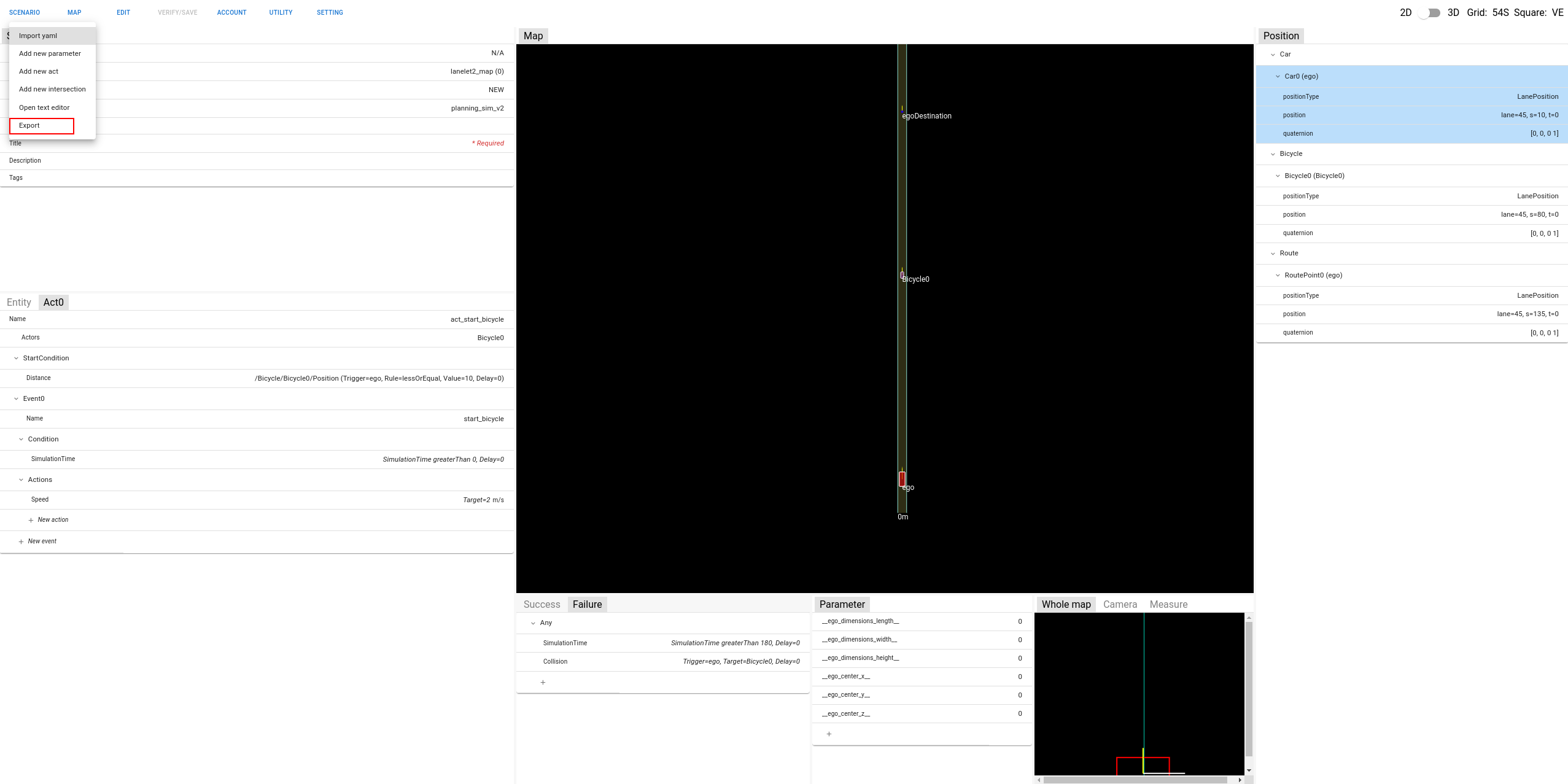Select the Entity tab
This screenshot has width=1568, height=784.
18,301
